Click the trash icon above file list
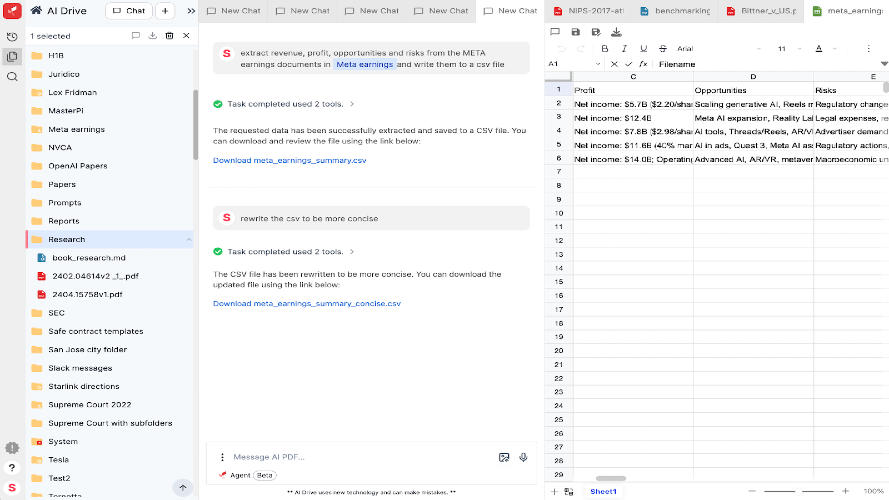This screenshot has height=500, width=889. [x=169, y=36]
